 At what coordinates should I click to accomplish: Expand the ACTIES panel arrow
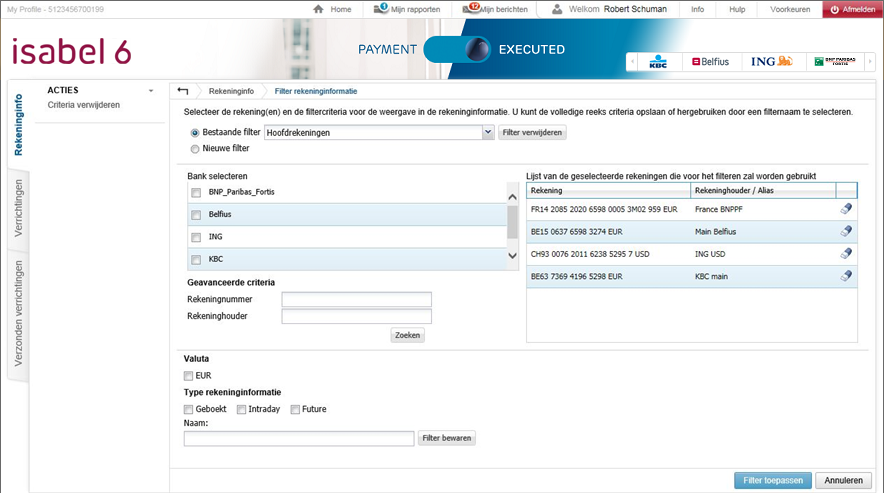[151, 91]
